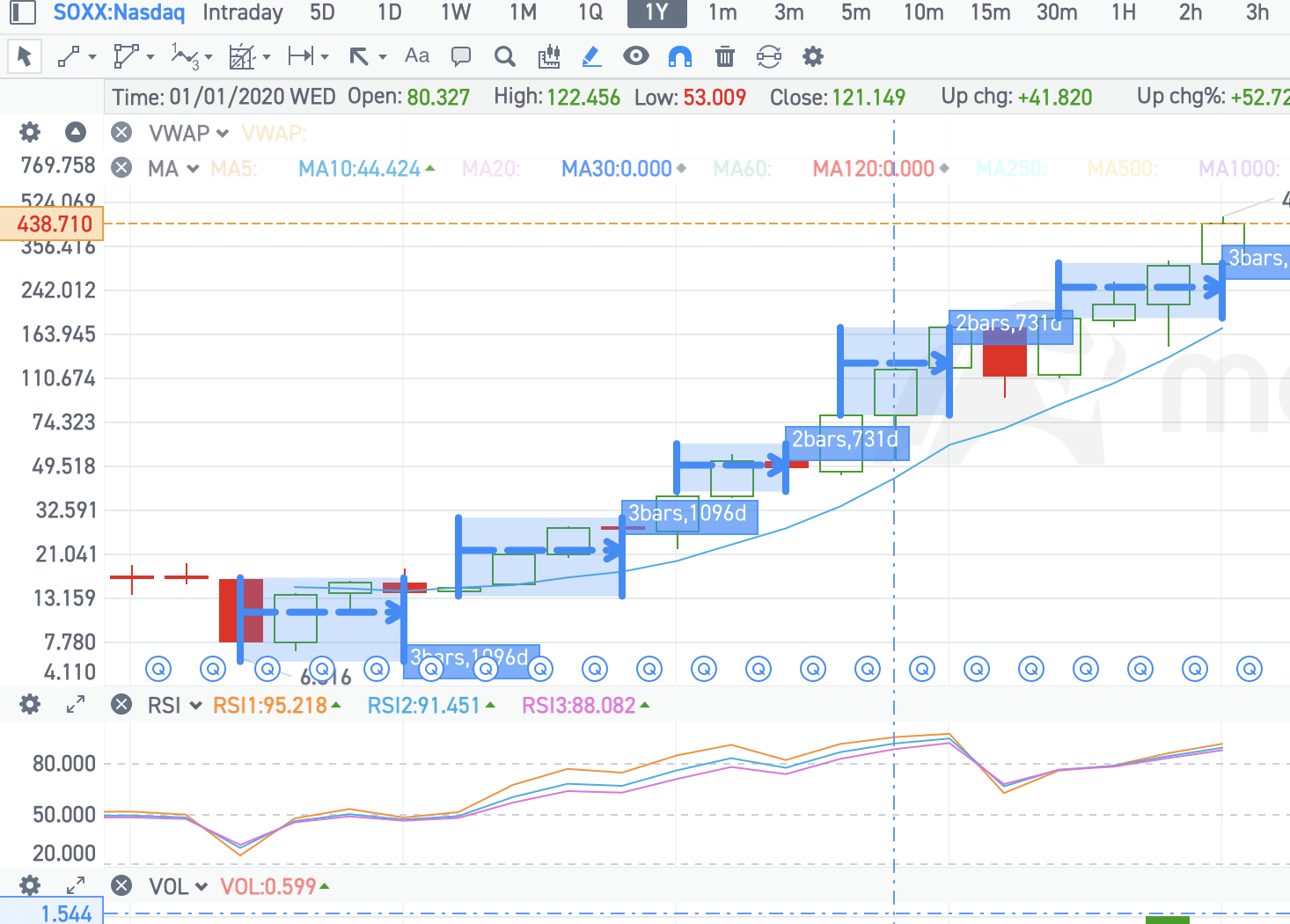Select the blue pencil highlighter tool

[592, 57]
